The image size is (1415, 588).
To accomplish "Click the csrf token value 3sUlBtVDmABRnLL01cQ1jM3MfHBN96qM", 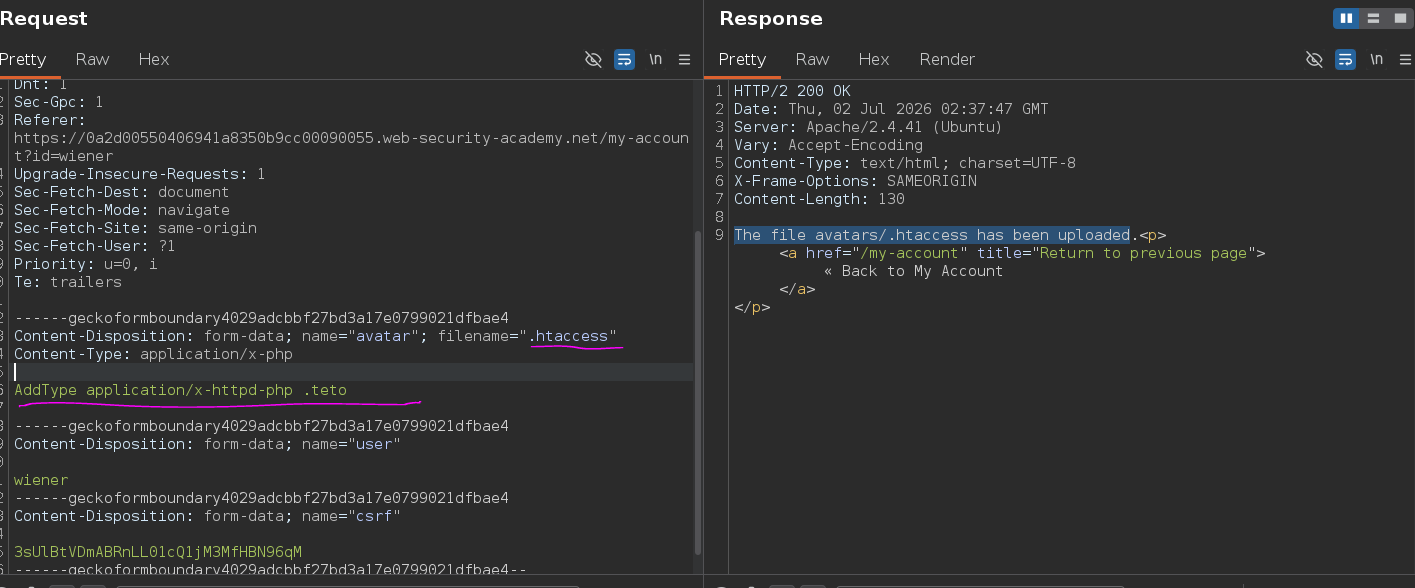I will (158, 552).
